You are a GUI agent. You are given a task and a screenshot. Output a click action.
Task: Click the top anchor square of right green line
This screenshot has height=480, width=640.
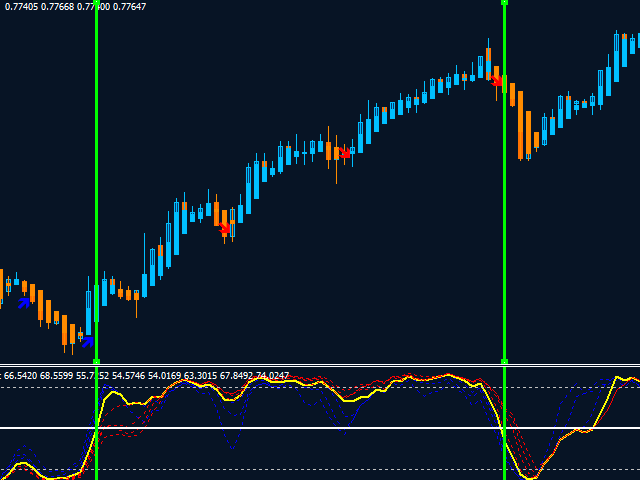coord(504,2)
